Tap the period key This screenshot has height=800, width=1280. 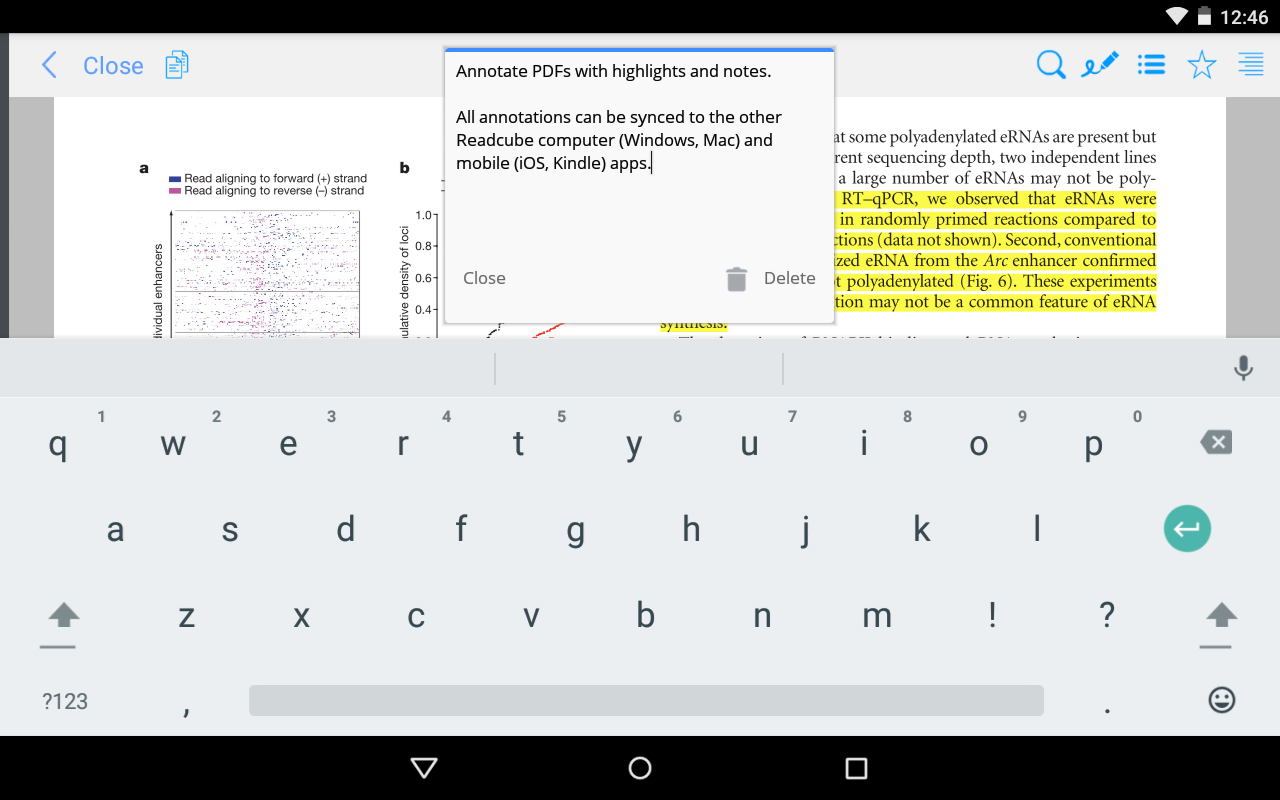click(1107, 708)
